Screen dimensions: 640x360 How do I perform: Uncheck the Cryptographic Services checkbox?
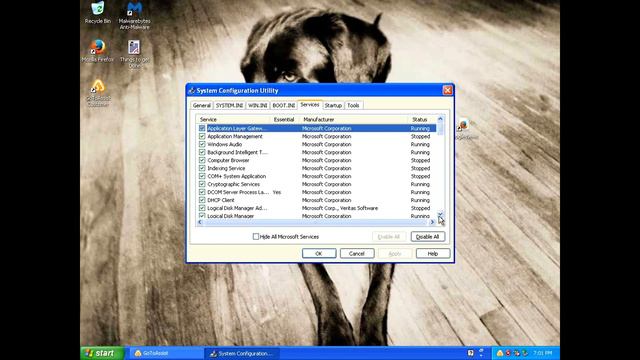tap(202, 184)
